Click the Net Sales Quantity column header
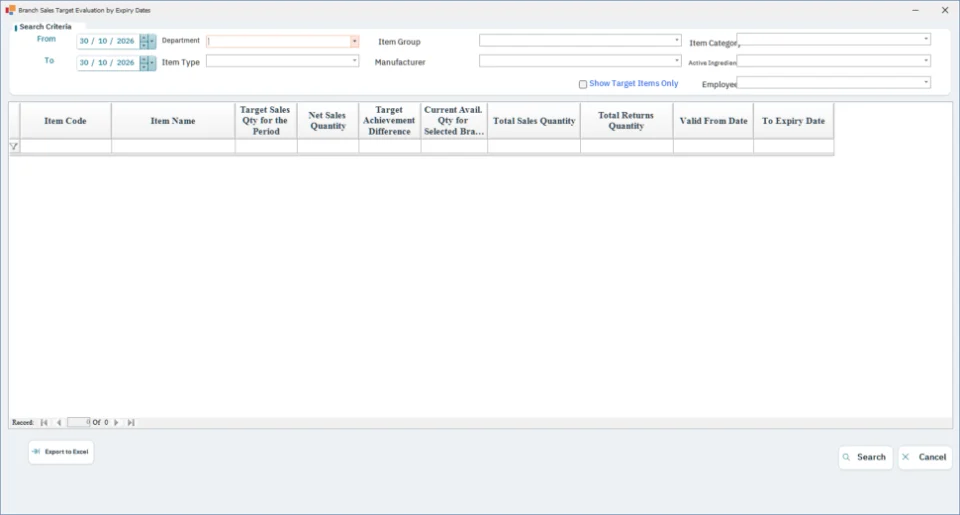 pos(328,121)
